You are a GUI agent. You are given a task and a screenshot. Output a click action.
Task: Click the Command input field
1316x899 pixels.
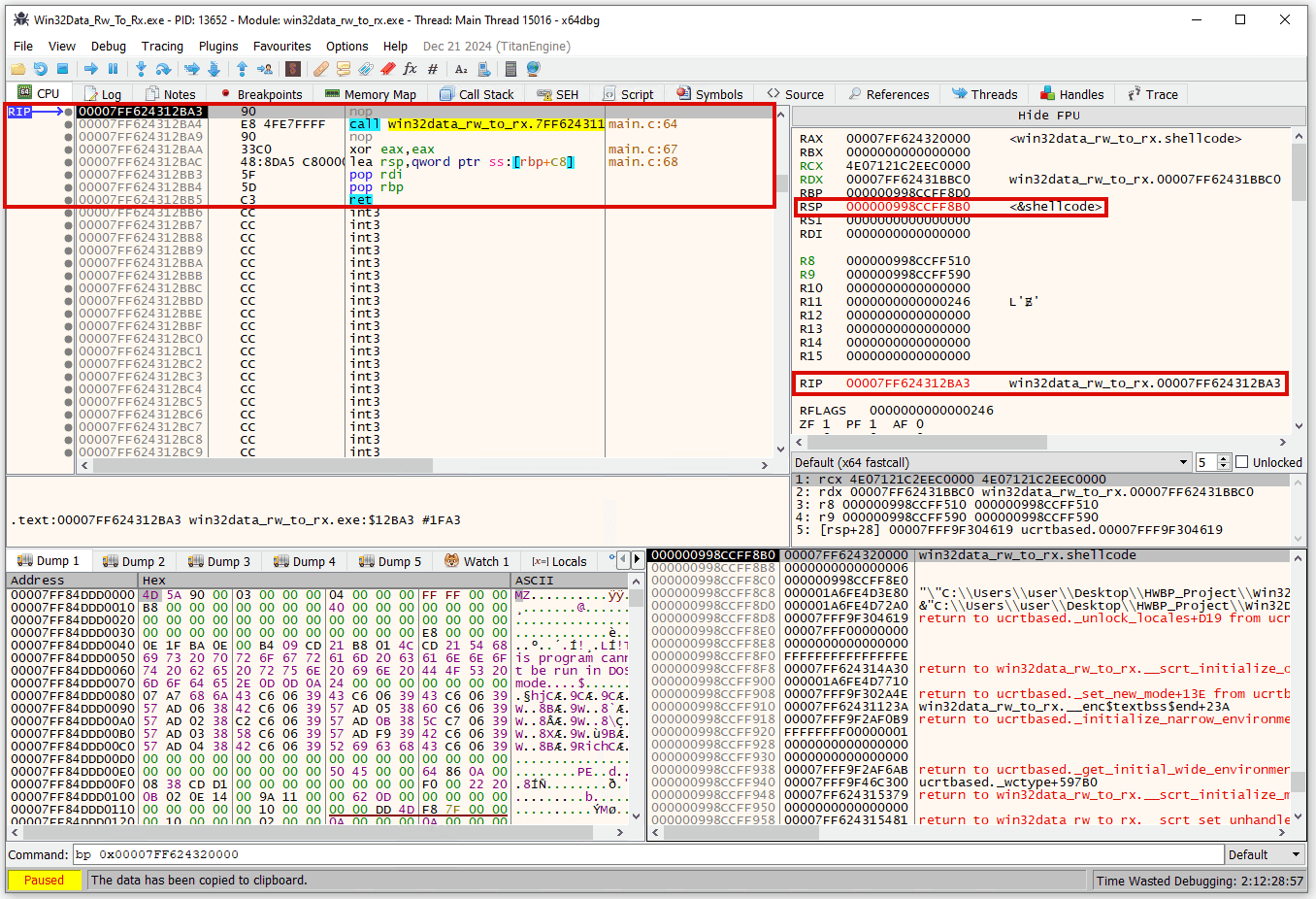pyautogui.click(x=648, y=854)
